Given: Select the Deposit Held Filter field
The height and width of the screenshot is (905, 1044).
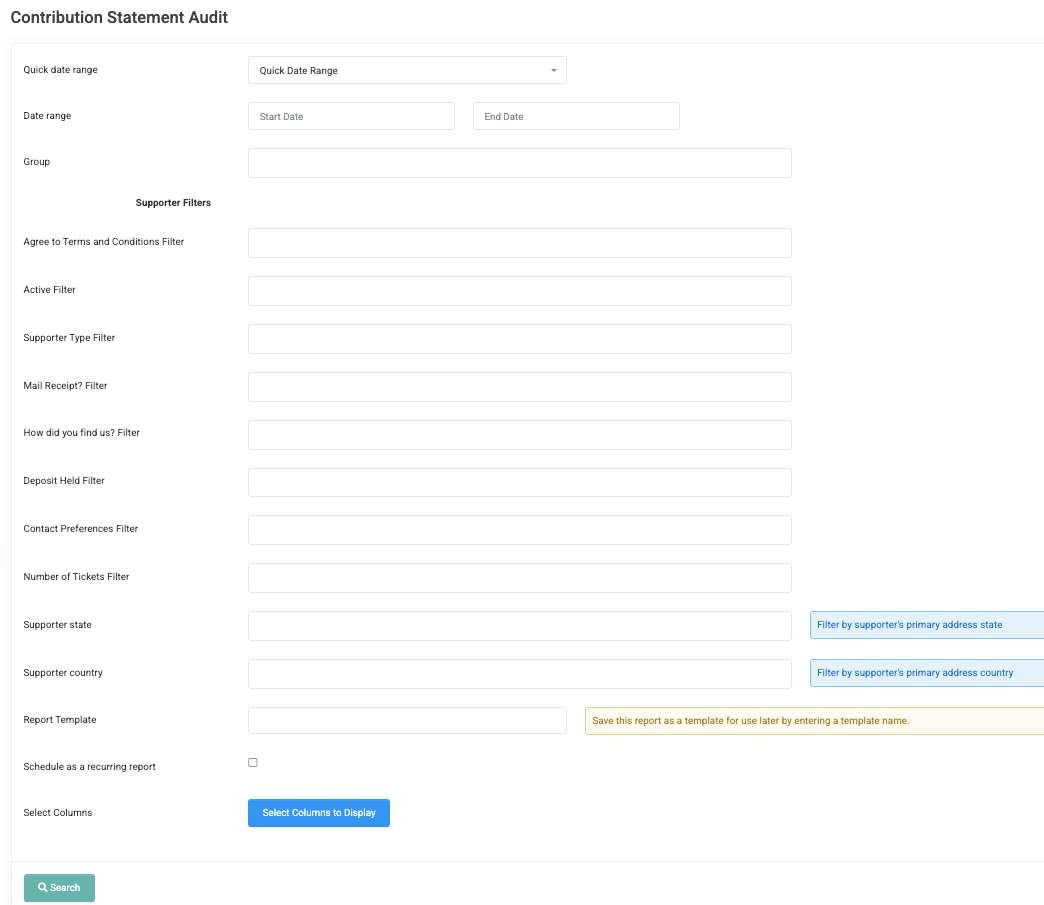Looking at the screenshot, I should [519, 482].
